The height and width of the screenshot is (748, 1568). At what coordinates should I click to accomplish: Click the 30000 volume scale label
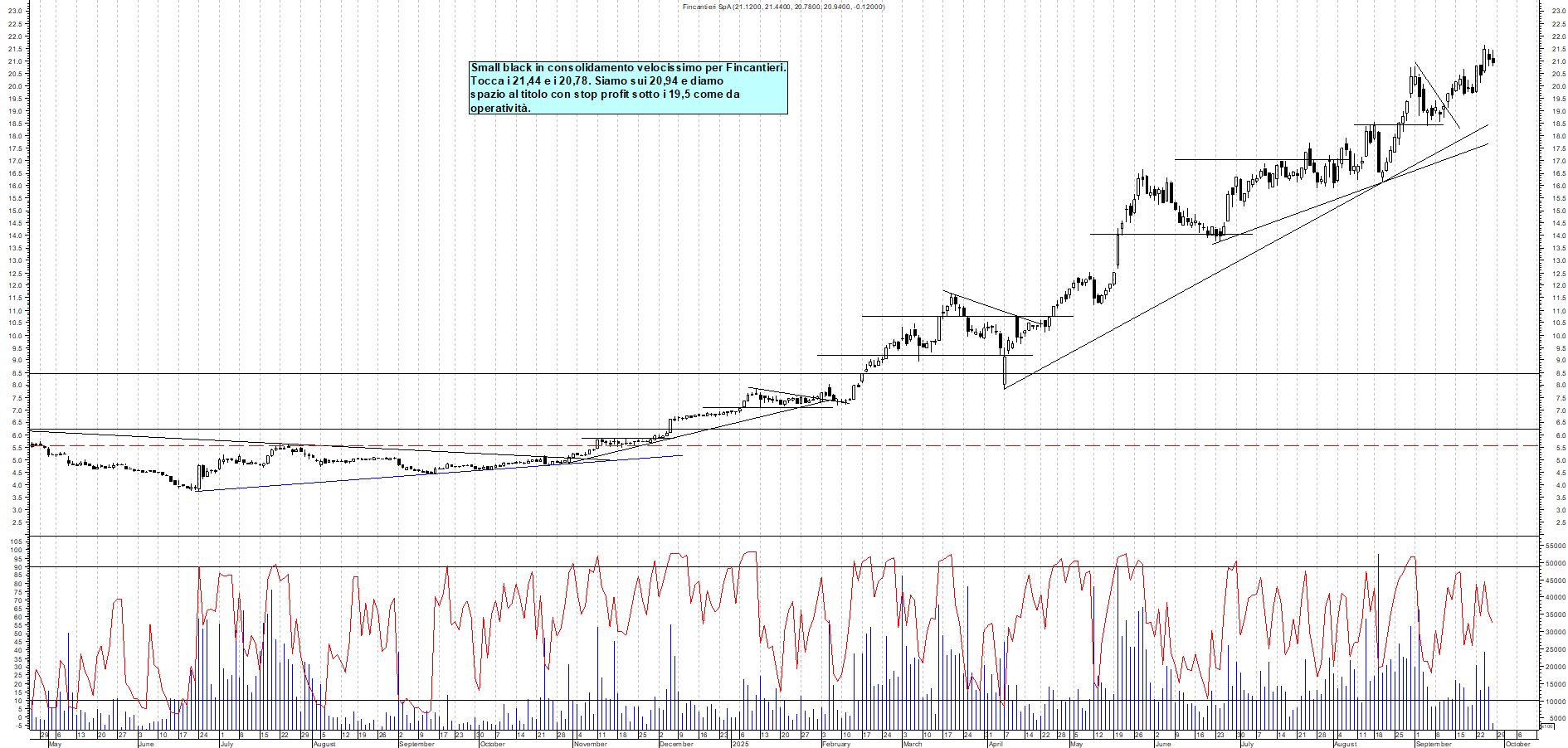(x=1556, y=632)
